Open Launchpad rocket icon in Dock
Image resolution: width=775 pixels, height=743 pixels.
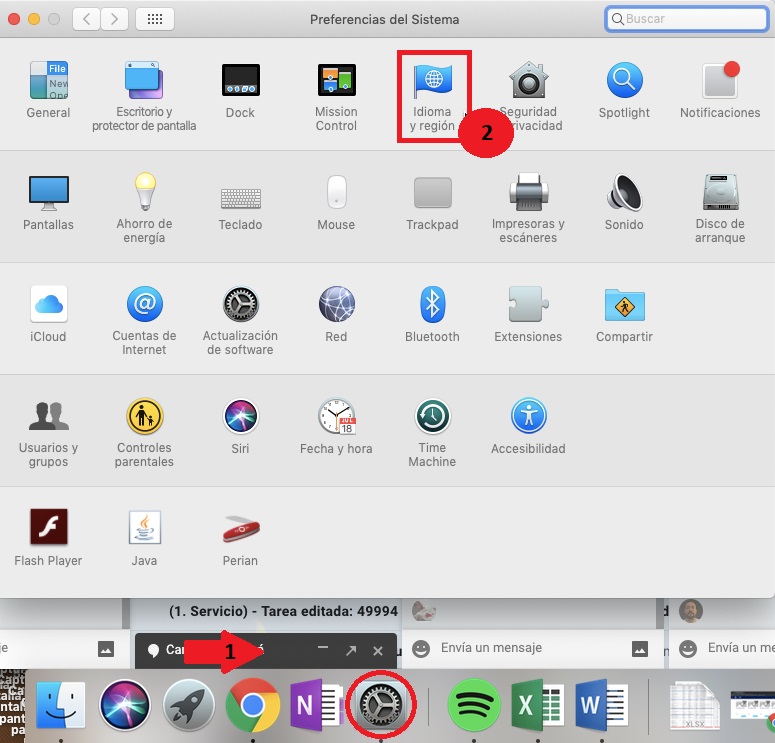pyautogui.click(x=188, y=705)
